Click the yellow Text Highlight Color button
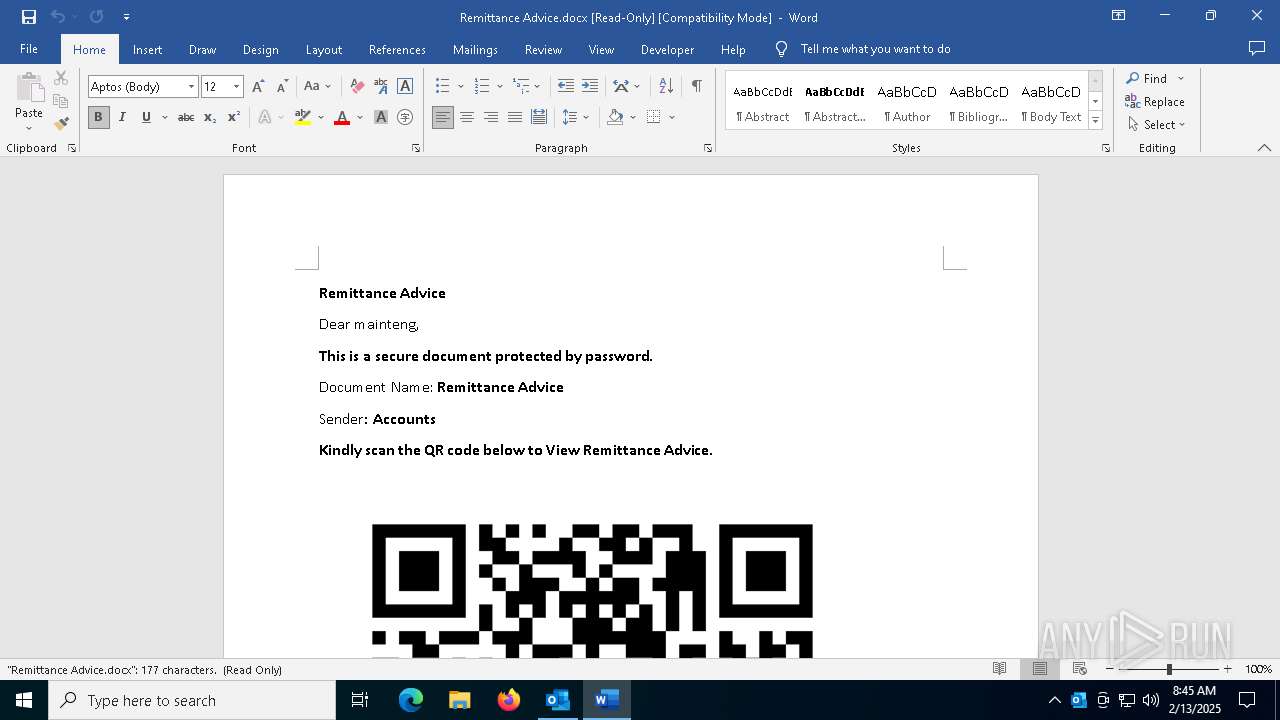 click(303, 117)
